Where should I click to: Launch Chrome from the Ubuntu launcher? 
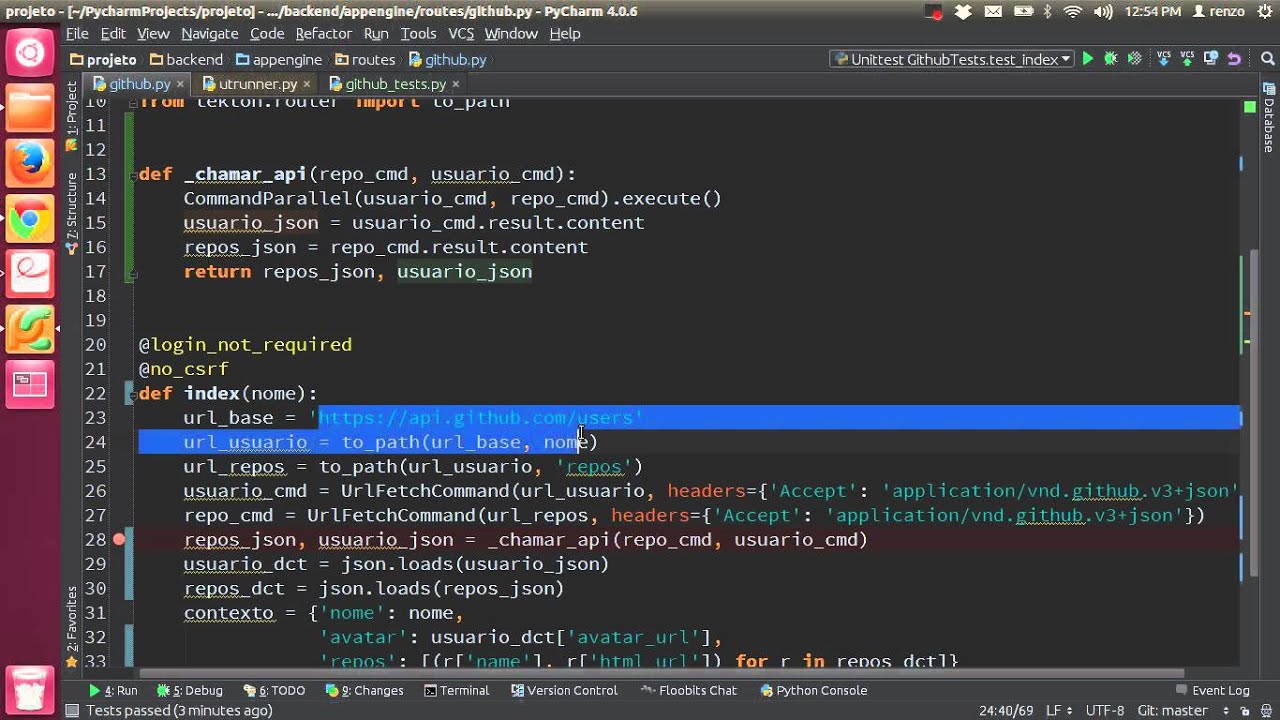click(x=30, y=219)
